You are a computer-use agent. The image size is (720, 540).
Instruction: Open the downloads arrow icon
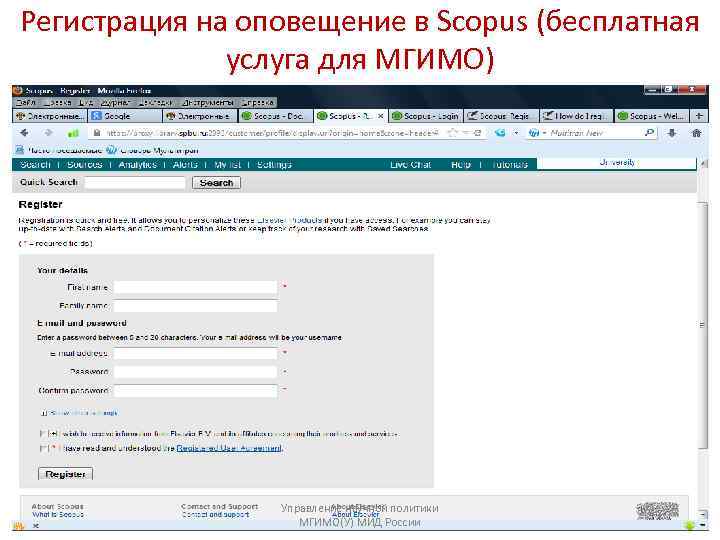tap(672, 133)
